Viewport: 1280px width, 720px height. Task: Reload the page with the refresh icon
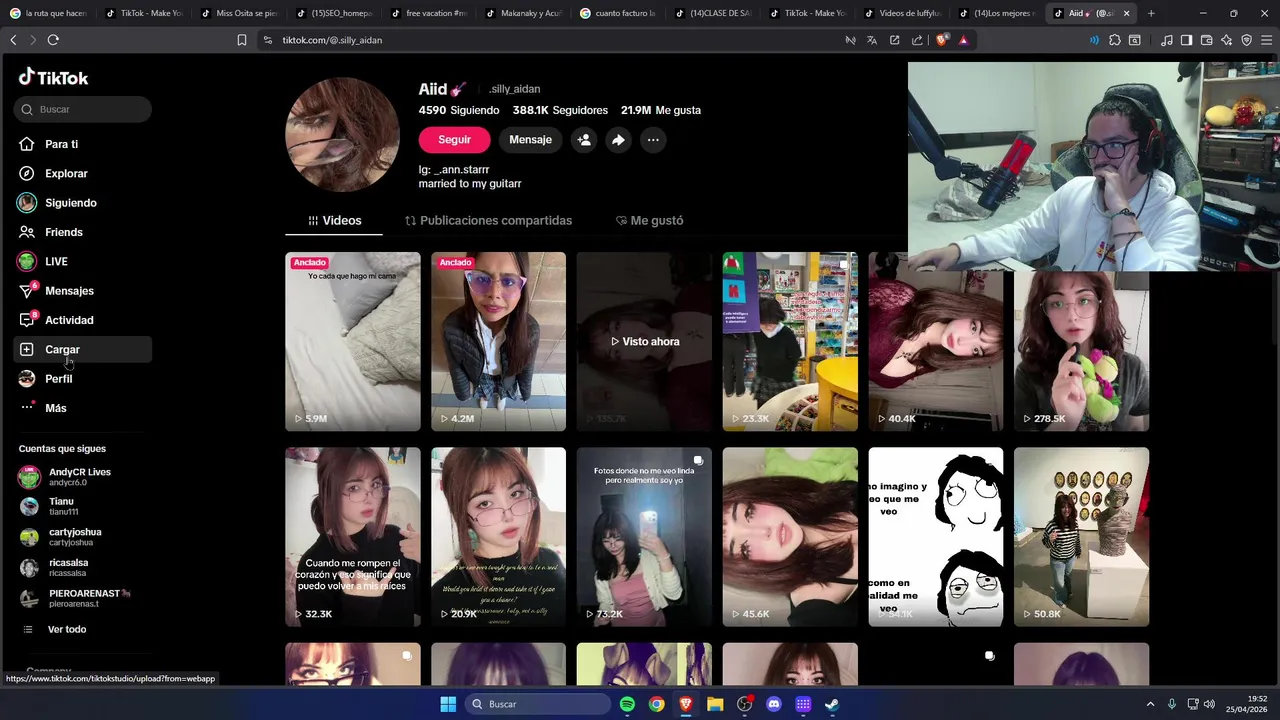click(53, 40)
